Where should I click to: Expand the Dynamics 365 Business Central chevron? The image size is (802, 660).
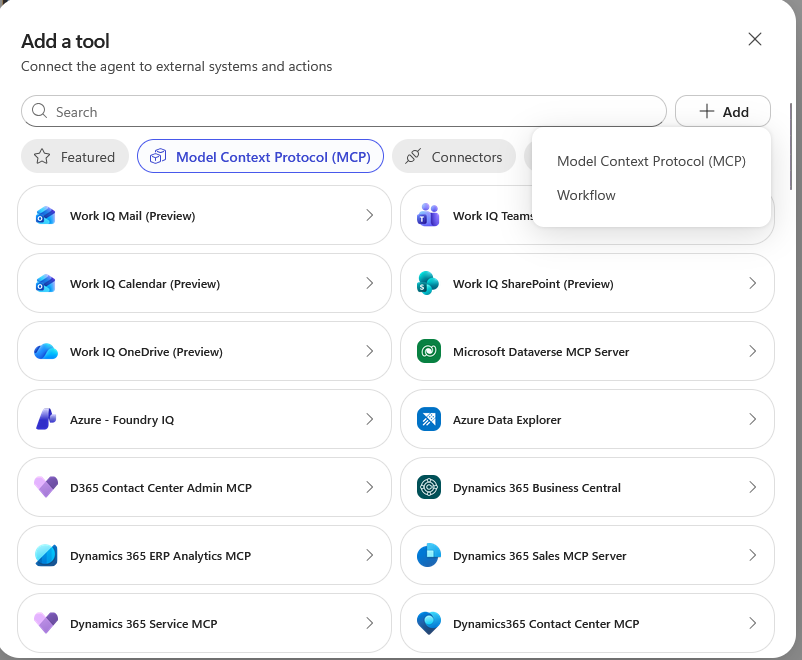click(x=752, y=488)
